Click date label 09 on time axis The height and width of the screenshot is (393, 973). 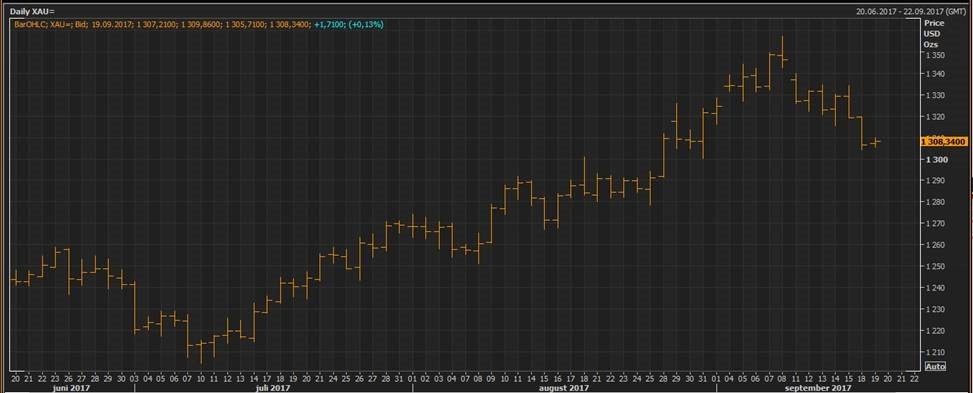[491, 379]
